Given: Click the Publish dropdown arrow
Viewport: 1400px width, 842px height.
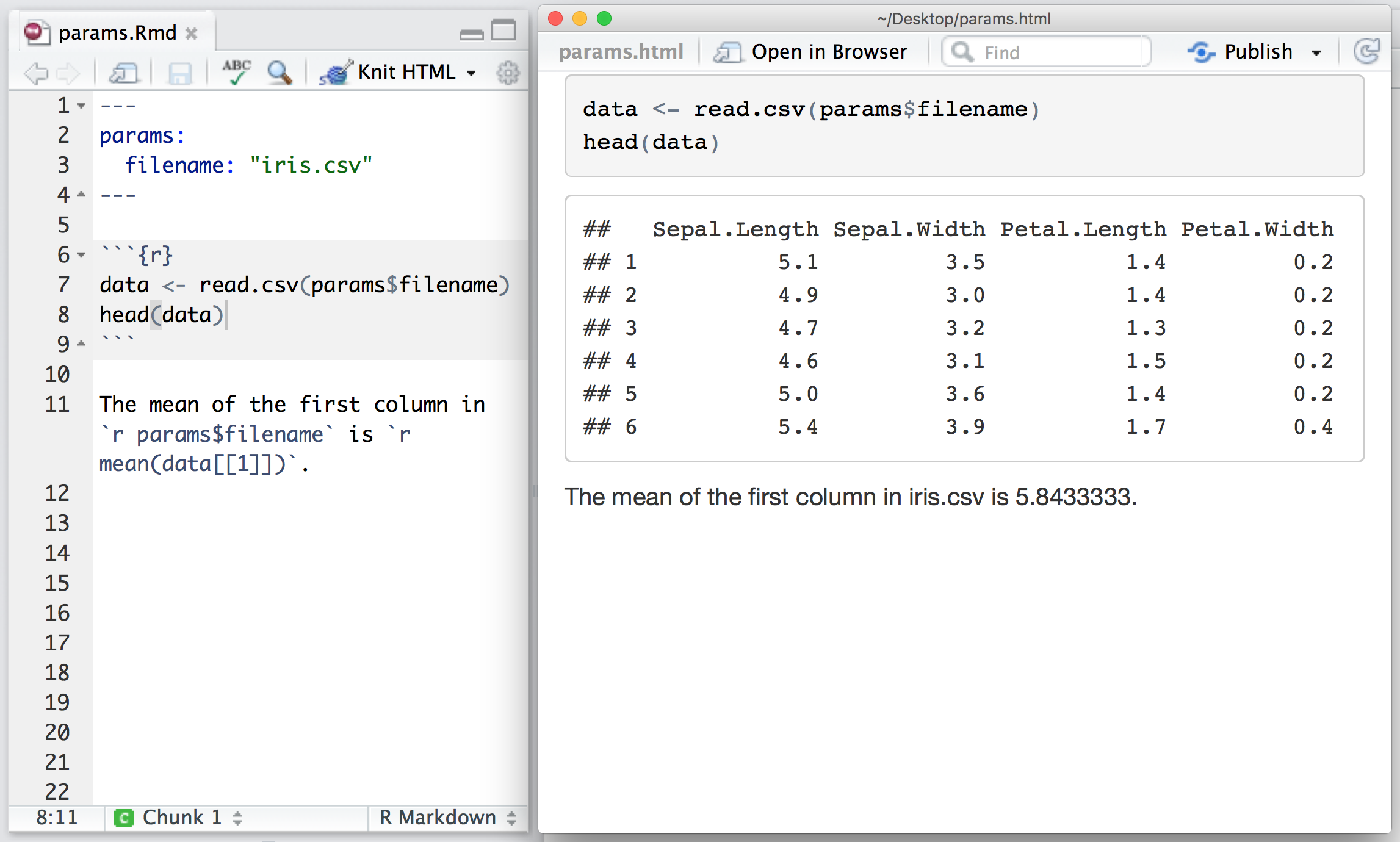Looking at the screenshot, I should [x=1320, y=52].
